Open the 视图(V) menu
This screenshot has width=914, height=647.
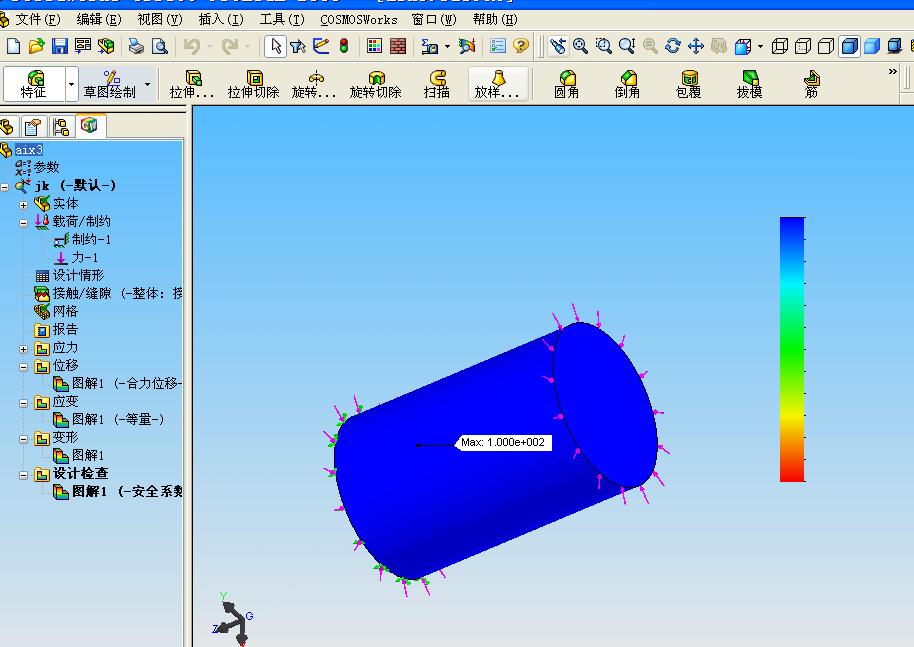pos(160,20)
